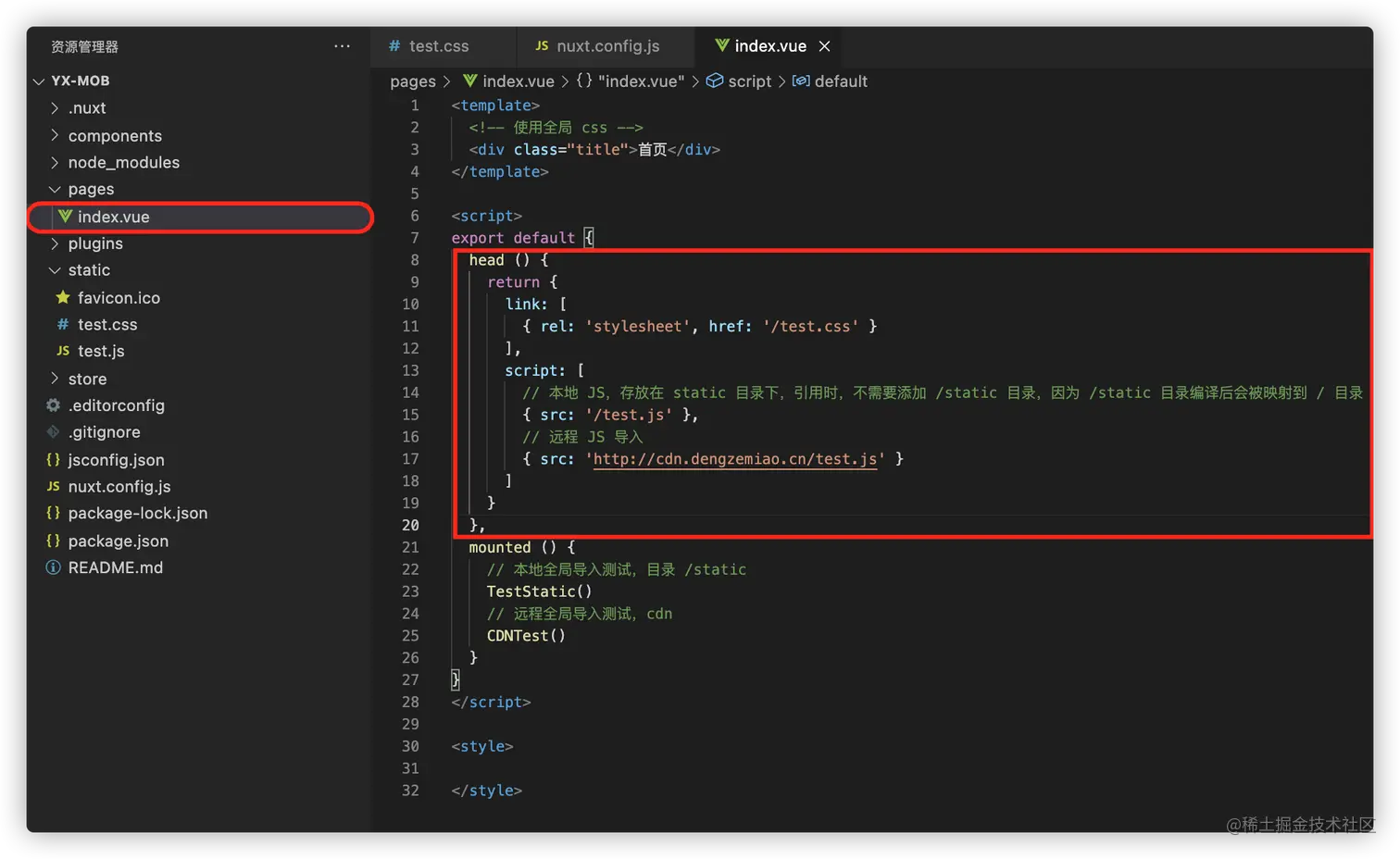Click the closing </script> tag
Image resolution: width=1400 pixels, height=859 pixels.
pos(491,703)
